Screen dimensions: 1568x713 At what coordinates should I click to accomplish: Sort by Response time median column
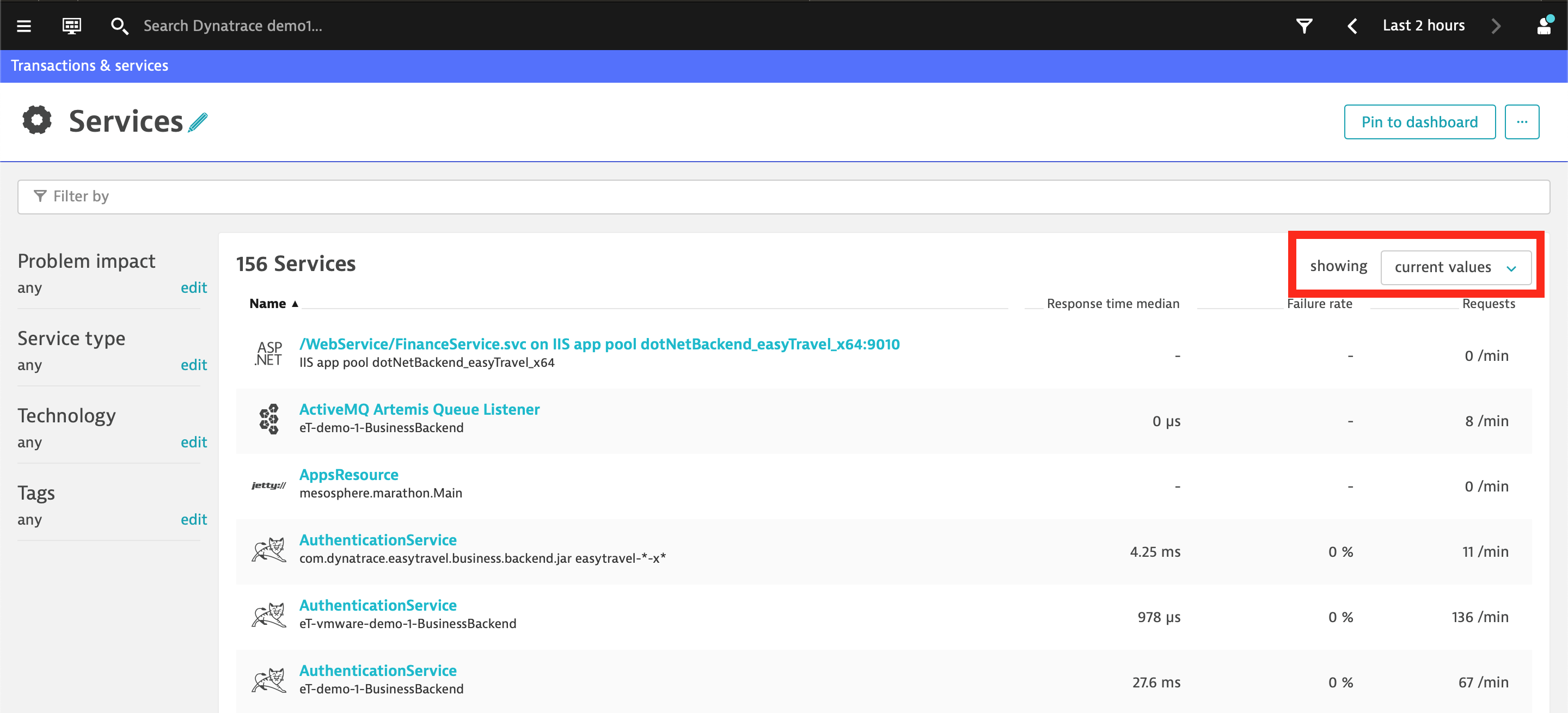click(1112, 304)
